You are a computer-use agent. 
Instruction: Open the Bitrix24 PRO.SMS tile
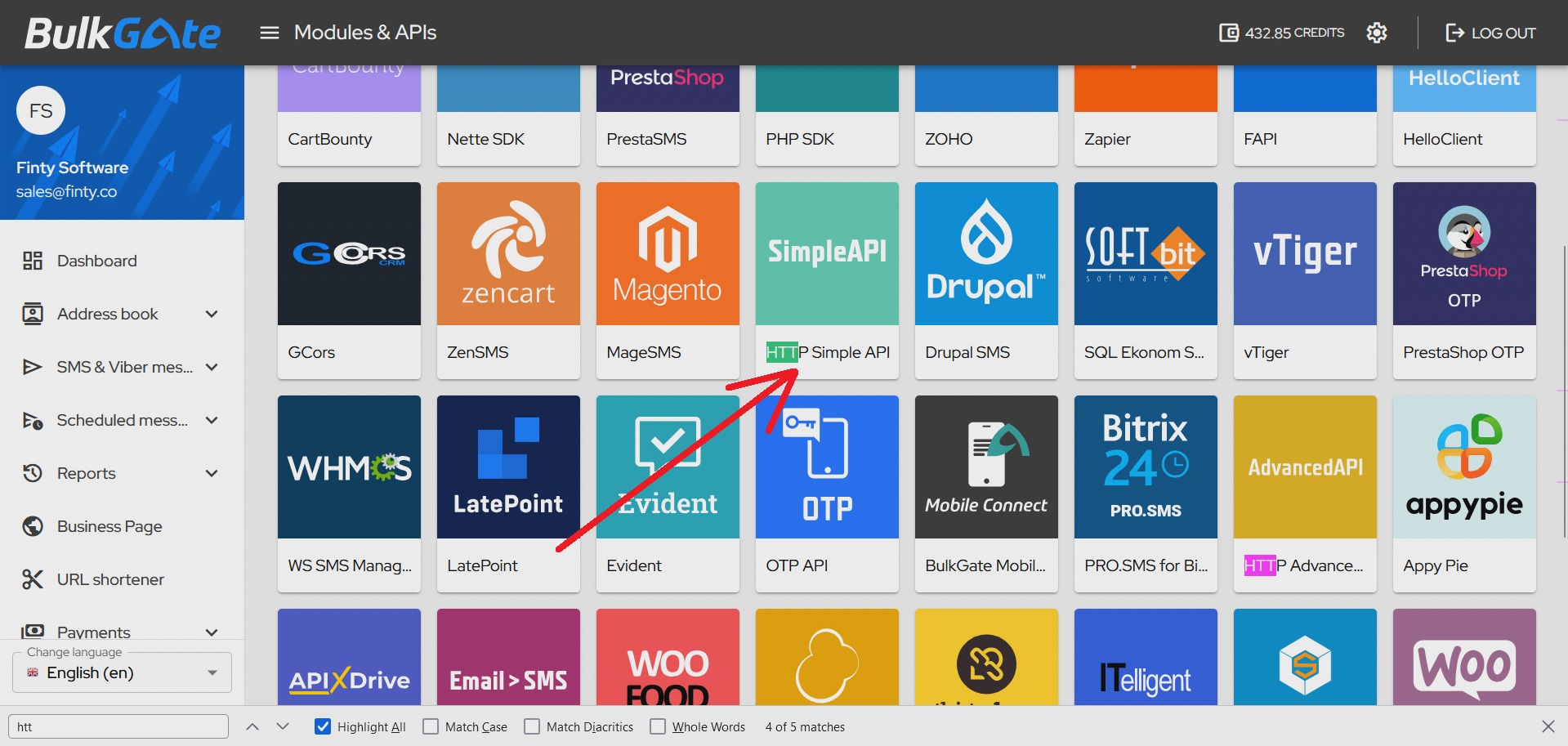[1146, 494]
